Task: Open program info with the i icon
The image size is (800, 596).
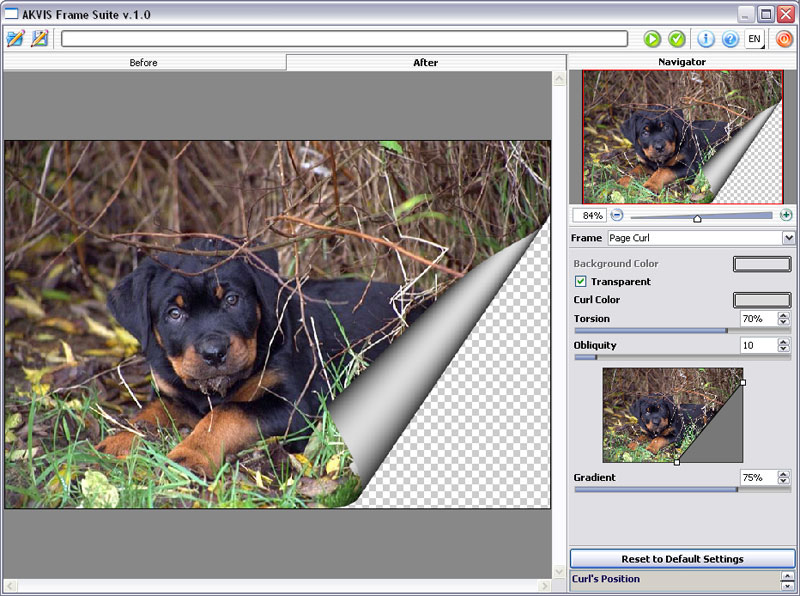Action: 706,39
